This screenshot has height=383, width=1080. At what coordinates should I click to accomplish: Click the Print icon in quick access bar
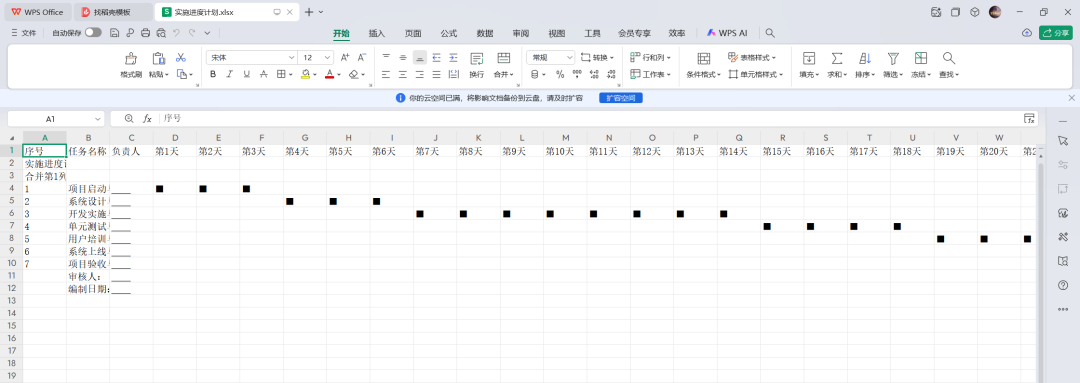(x=145, y=32)
